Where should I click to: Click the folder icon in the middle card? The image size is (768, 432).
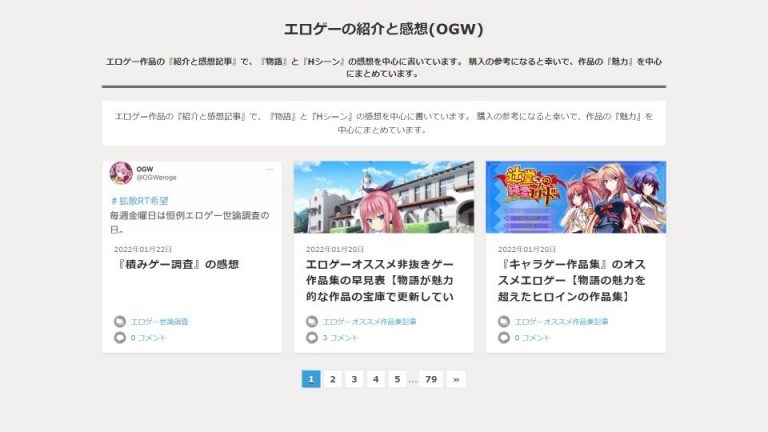tap(312, 322)
